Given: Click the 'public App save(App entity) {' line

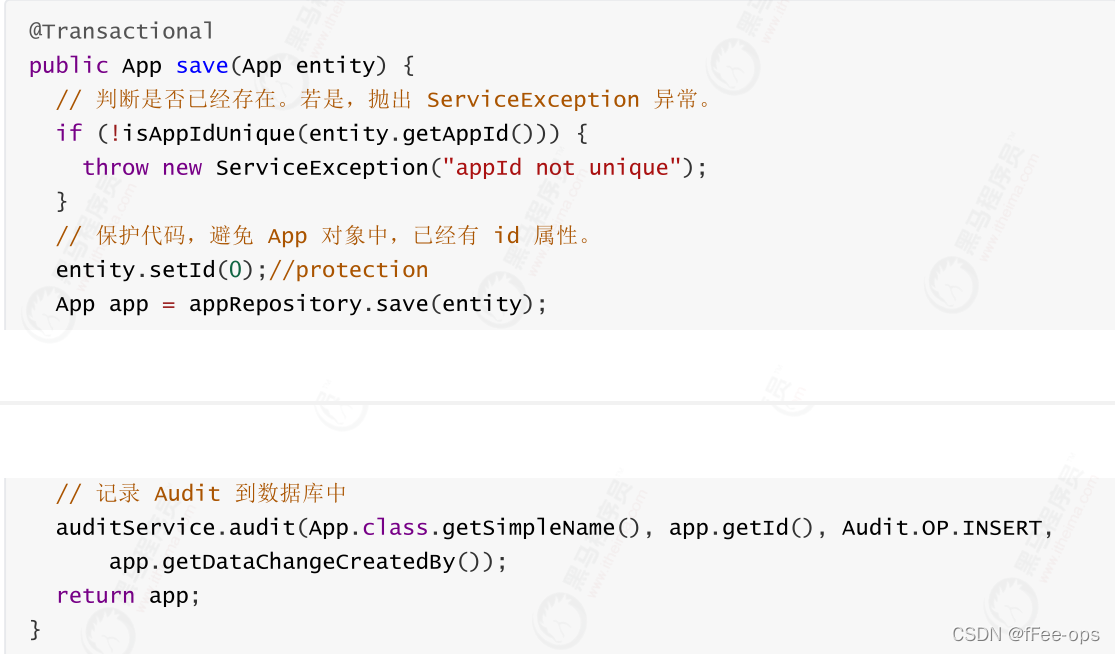Looking at the screenshot, I should coord(222,66).
